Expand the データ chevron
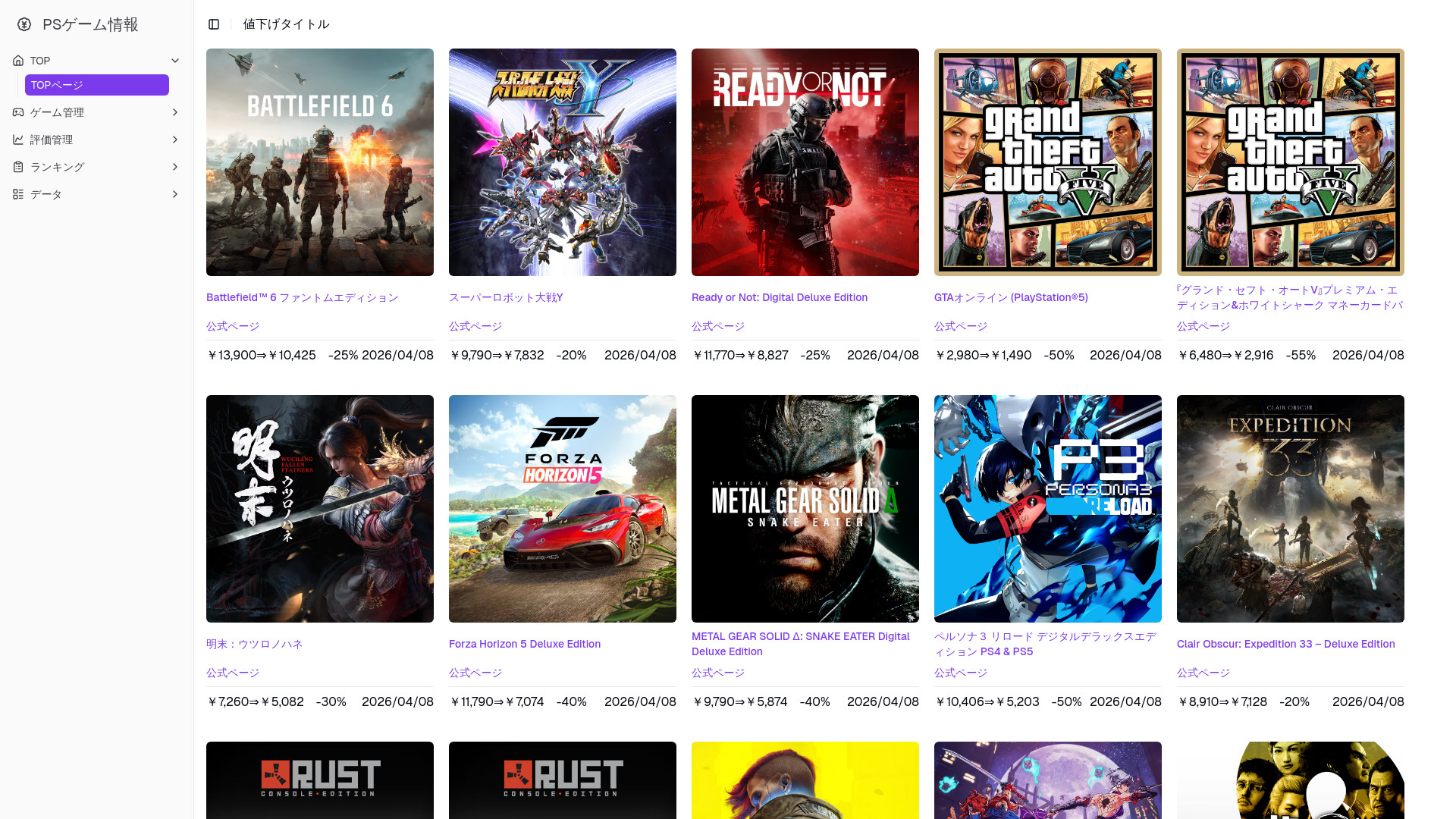1456x819 pixels. point(175,194)
